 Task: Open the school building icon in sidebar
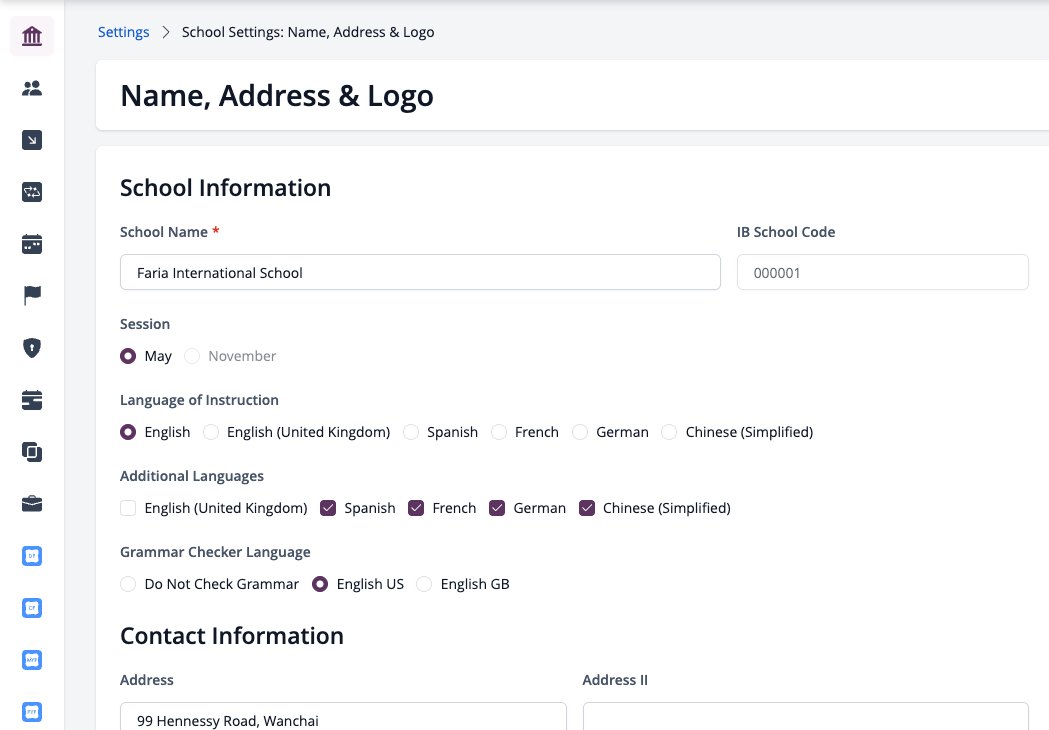point(32,36)
